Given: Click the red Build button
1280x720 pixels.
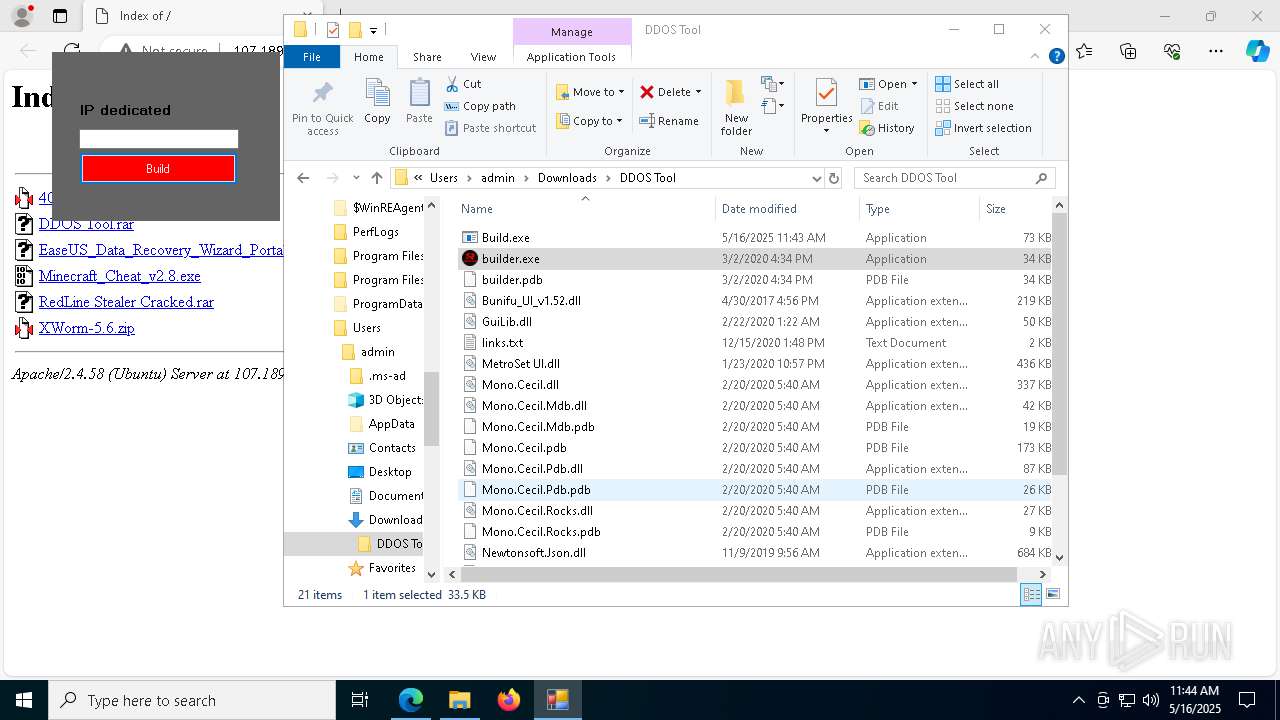Looking at the screenshot, I should (158, 168).
